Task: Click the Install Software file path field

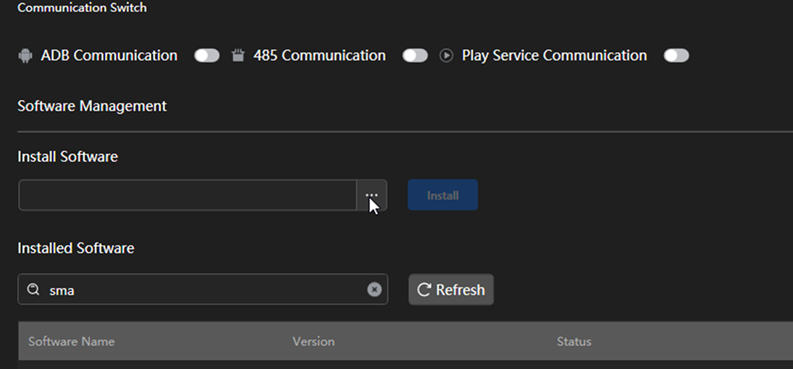Action: (x=188, y=195)
